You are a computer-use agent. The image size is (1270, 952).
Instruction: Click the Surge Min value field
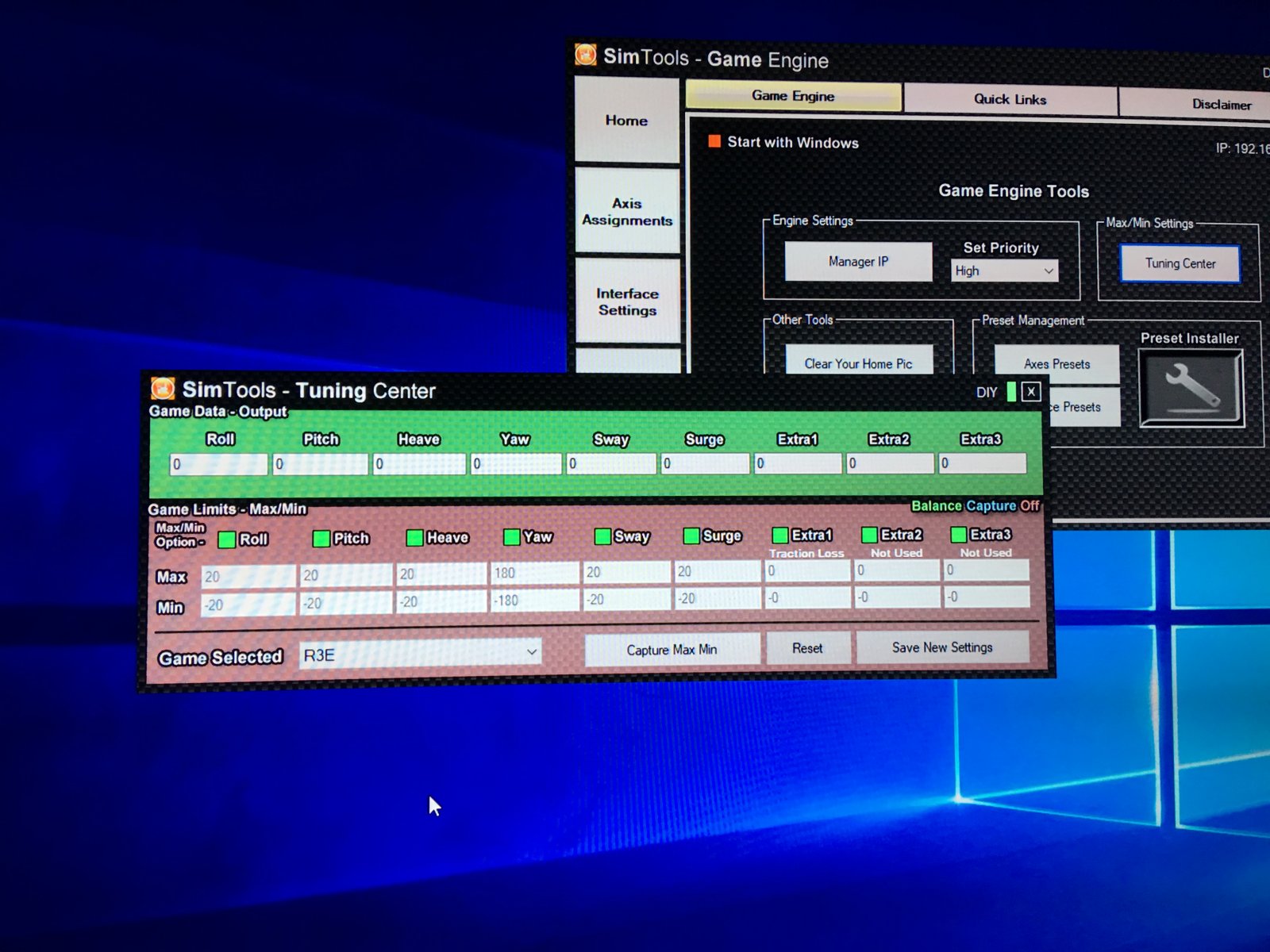[718, 597]
